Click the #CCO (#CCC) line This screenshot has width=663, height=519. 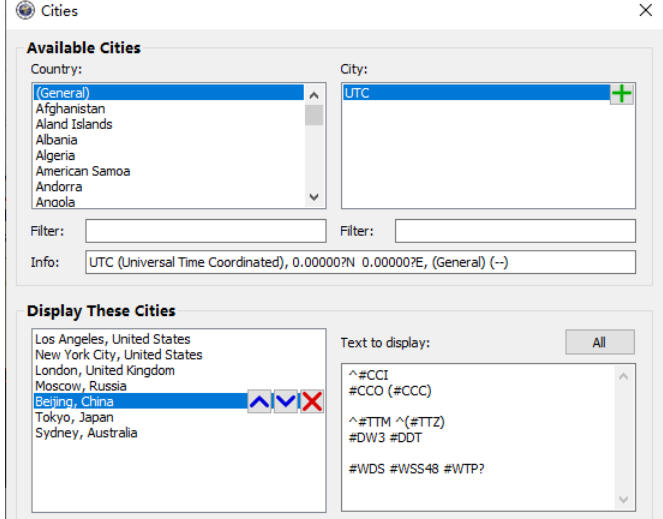click(x=390, y=391)
